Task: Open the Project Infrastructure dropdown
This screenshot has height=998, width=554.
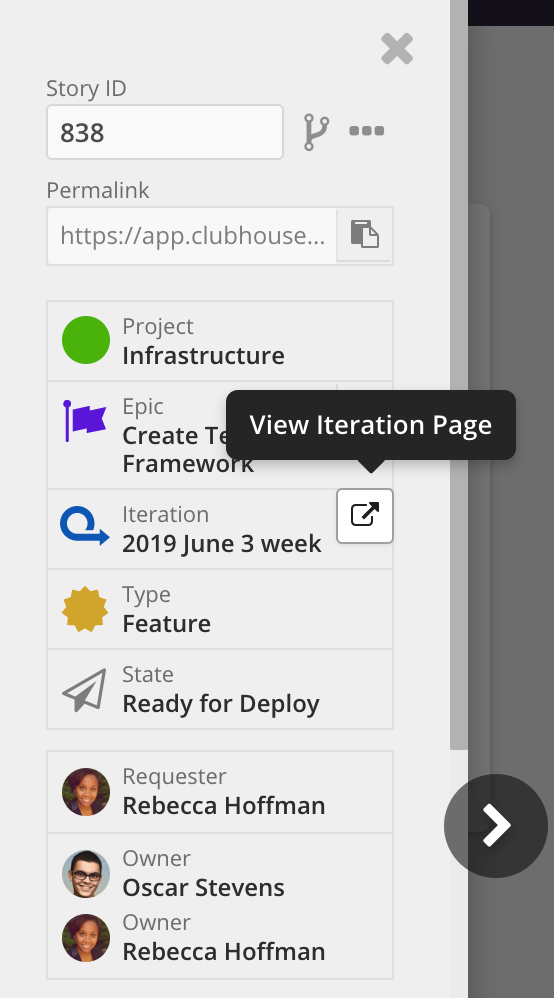Action: [x=220, y=341]
